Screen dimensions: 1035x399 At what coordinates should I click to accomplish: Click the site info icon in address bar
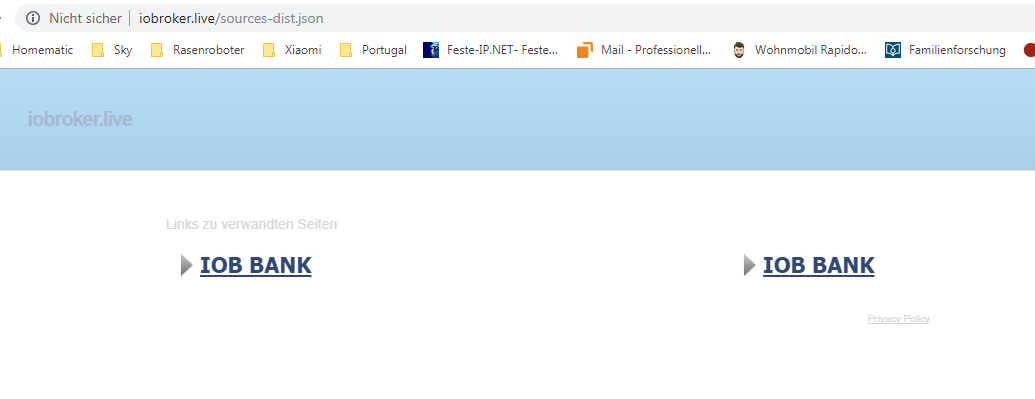33,18
